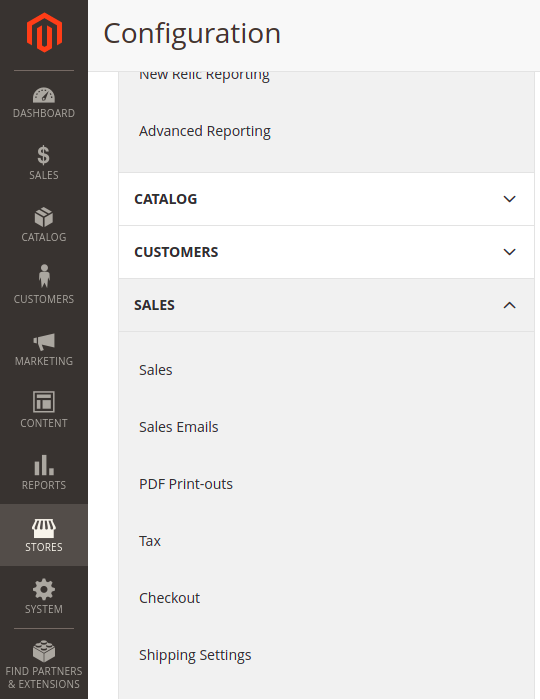Open the Content layout icon
Image resolution: width=540 pixels, height=700 pixels.
pos(44,402)
